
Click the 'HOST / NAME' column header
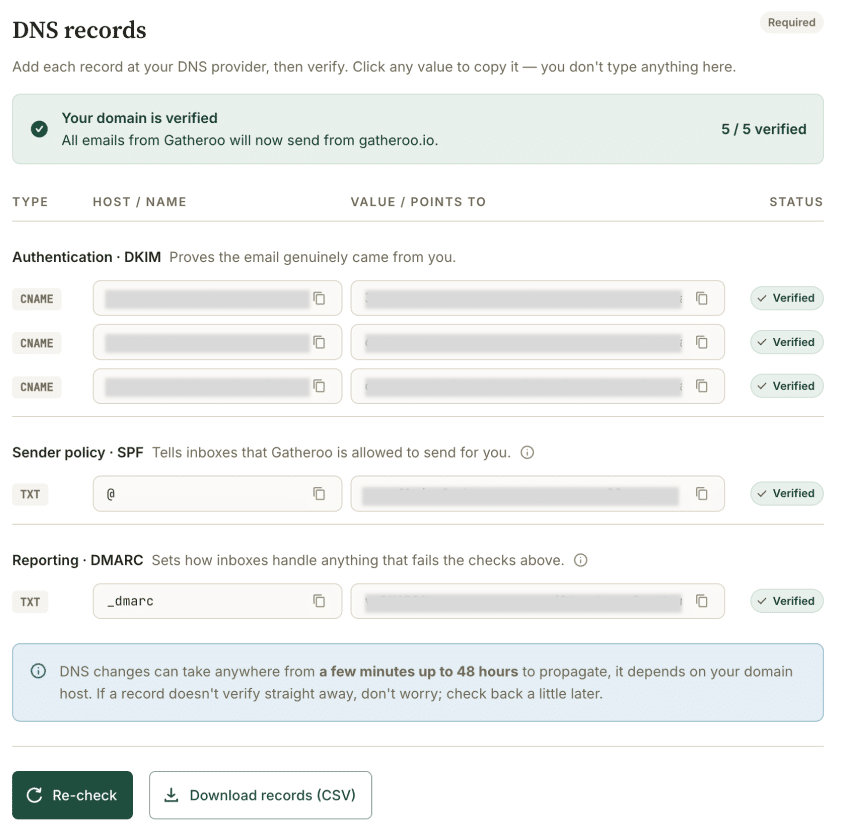pyautogui.click(x=139, y=202)
